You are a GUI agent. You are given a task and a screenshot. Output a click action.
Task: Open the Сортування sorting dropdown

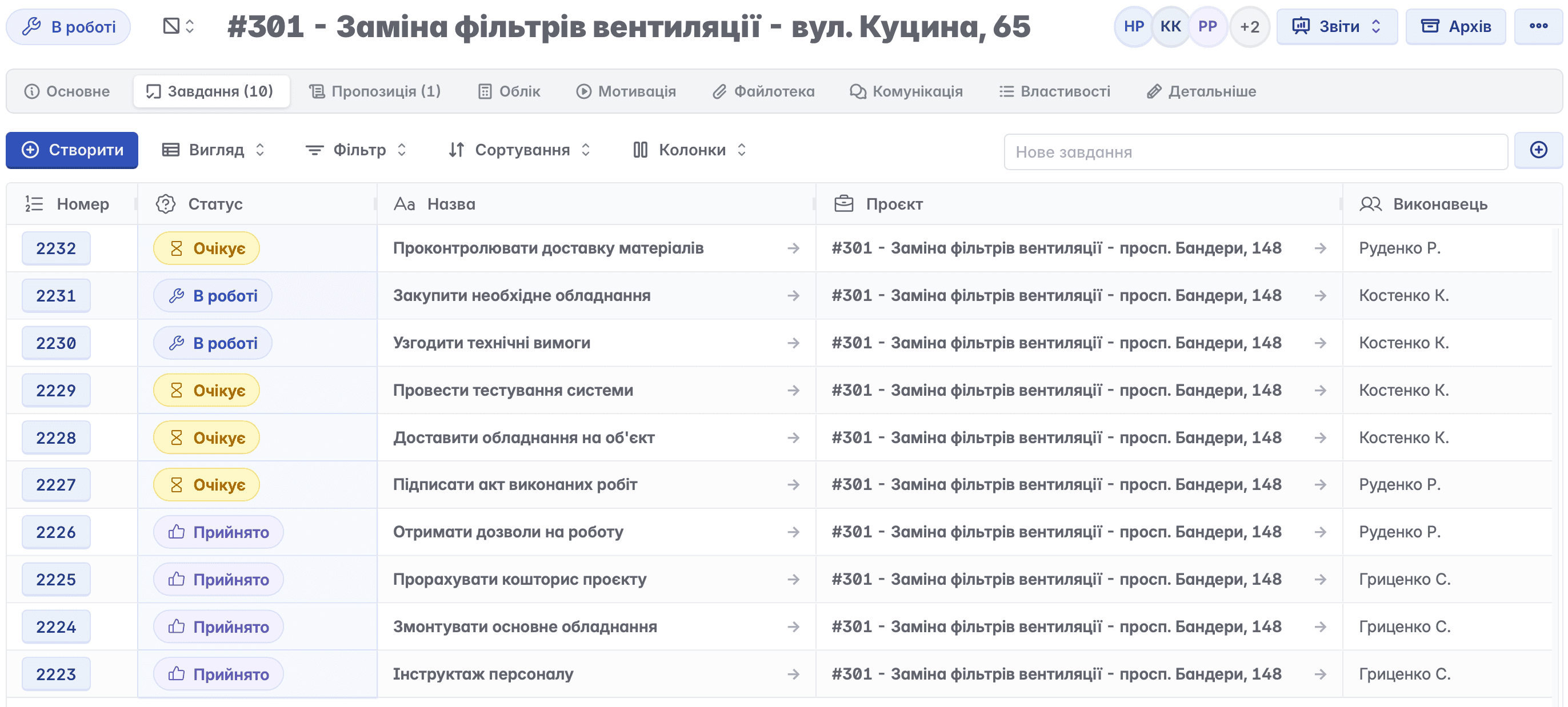pyautogui.click(x=519, y=150)
